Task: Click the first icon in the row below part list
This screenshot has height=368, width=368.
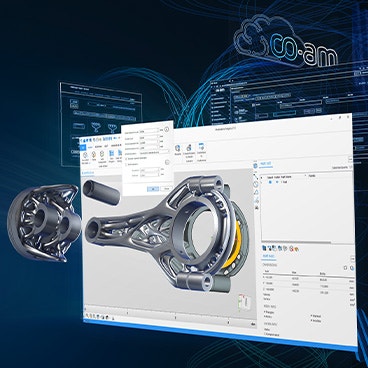Action: [x=264, y=248]
